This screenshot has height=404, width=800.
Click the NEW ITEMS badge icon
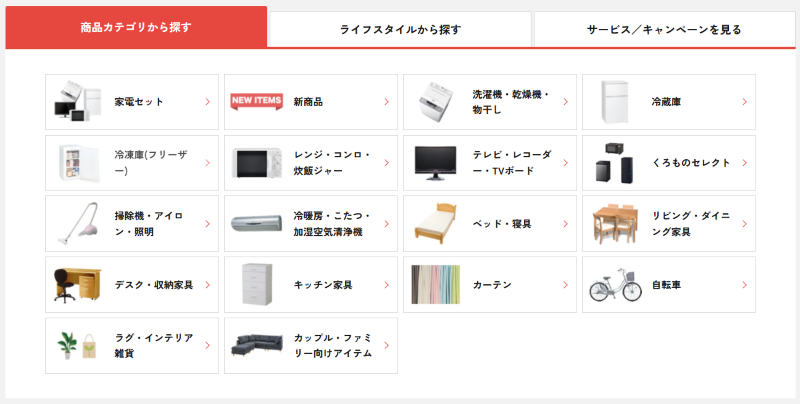click(x=257, y=101)
